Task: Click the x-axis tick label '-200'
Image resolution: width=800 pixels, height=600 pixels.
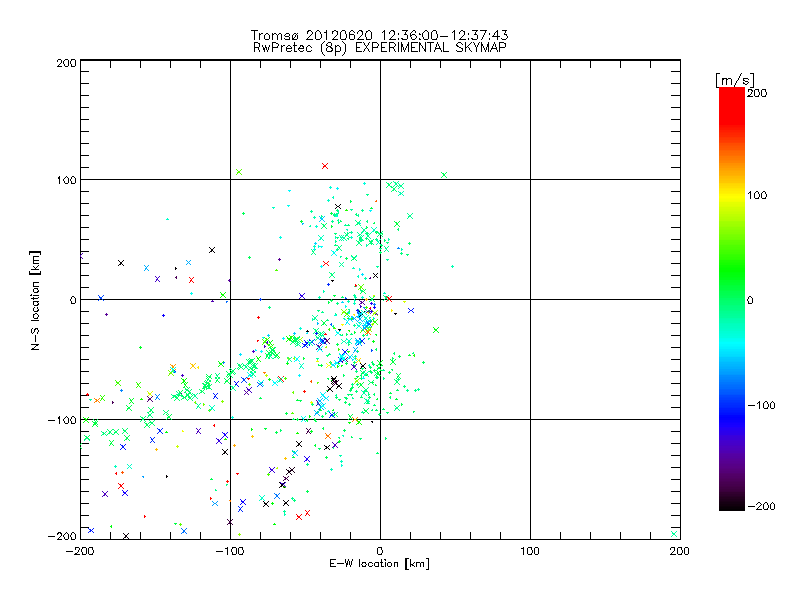Action: point(80,551)
